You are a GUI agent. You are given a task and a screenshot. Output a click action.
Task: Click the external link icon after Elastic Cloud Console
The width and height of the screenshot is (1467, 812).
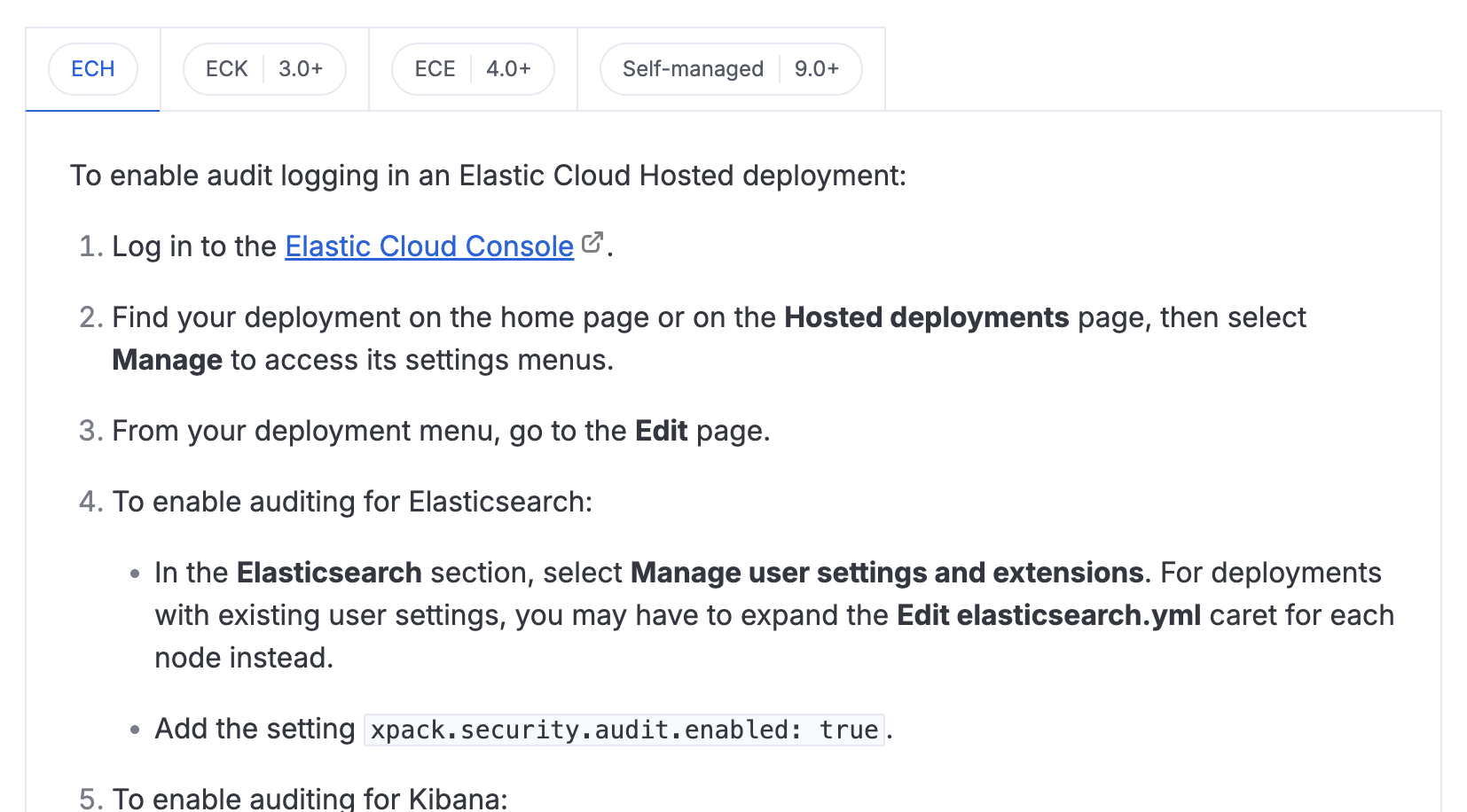coord(592,243)
